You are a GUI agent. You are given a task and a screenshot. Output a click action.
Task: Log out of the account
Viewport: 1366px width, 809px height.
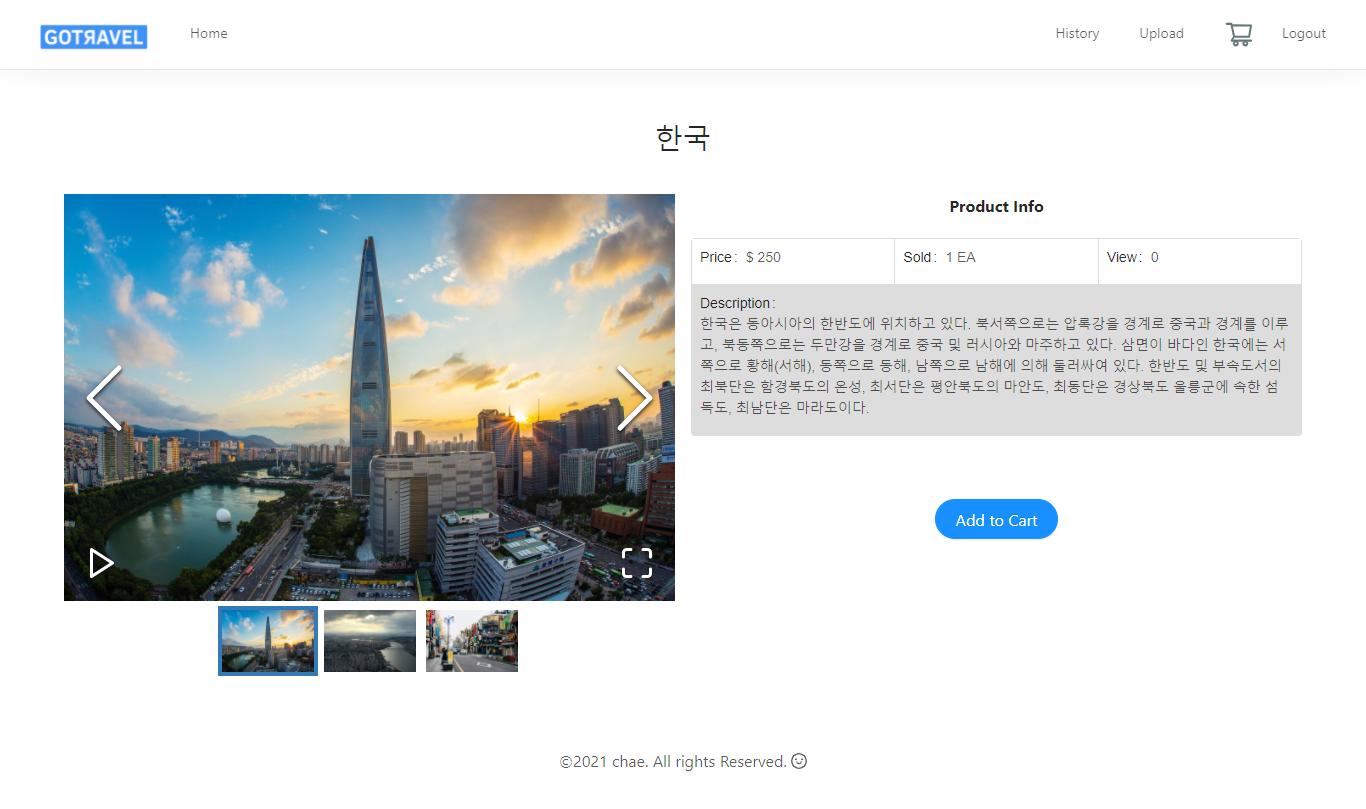1303,33
